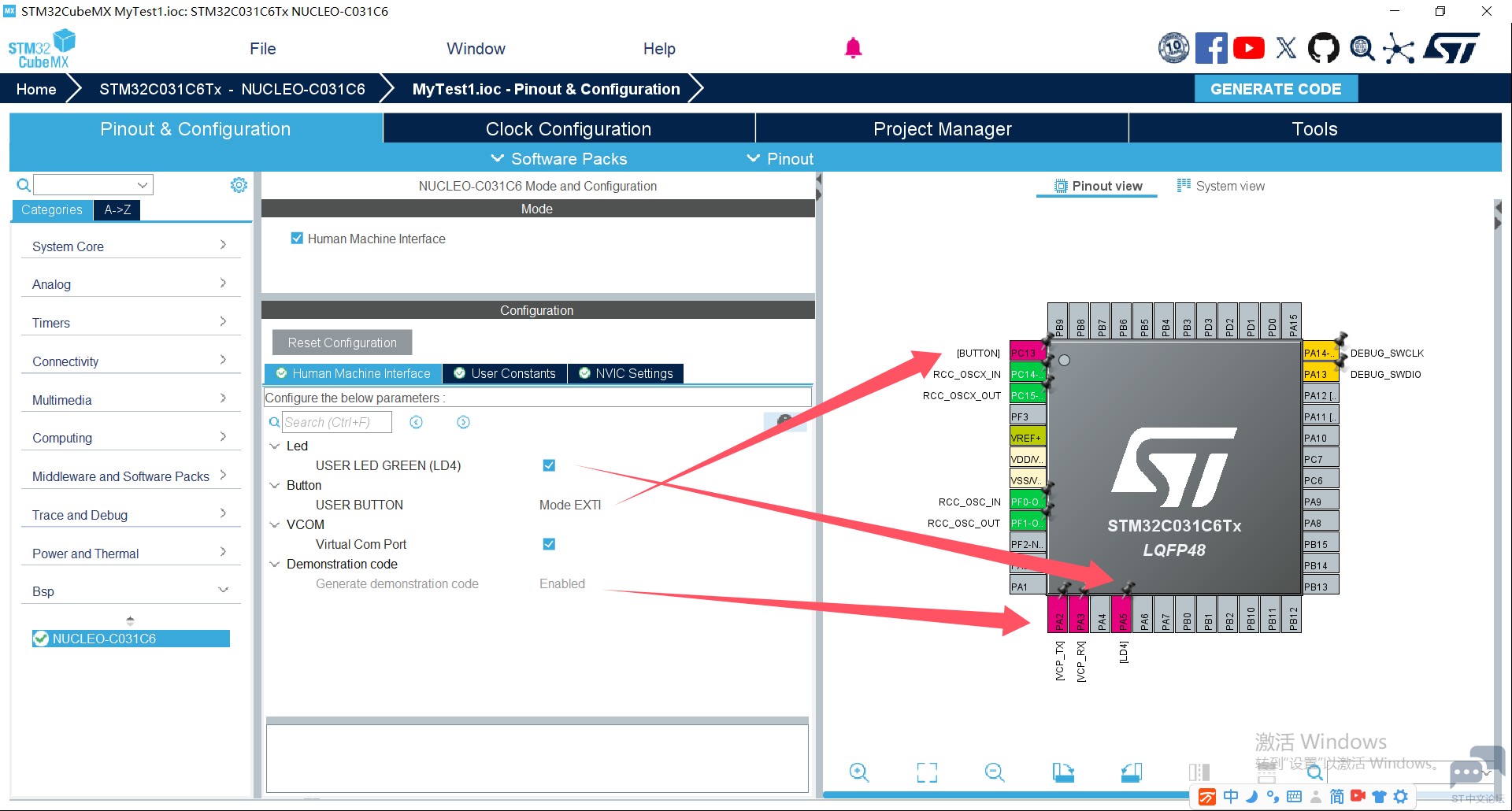Expand the Timers category
Image resolution: width=1512 pixels, height=811 pixels.
pyautogui.click(x=130, y=323)
